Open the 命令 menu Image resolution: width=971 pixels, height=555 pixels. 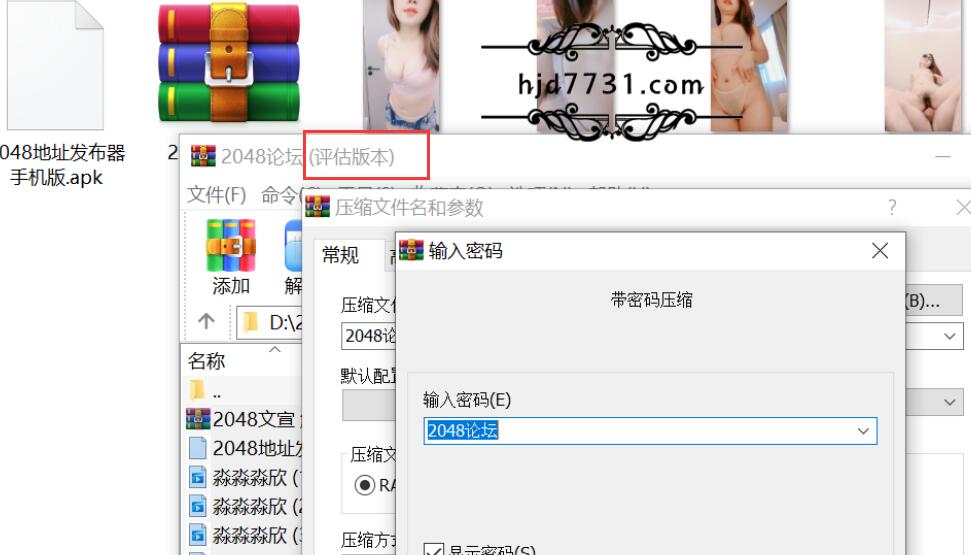pyautogui.click(x=285, y=194)
